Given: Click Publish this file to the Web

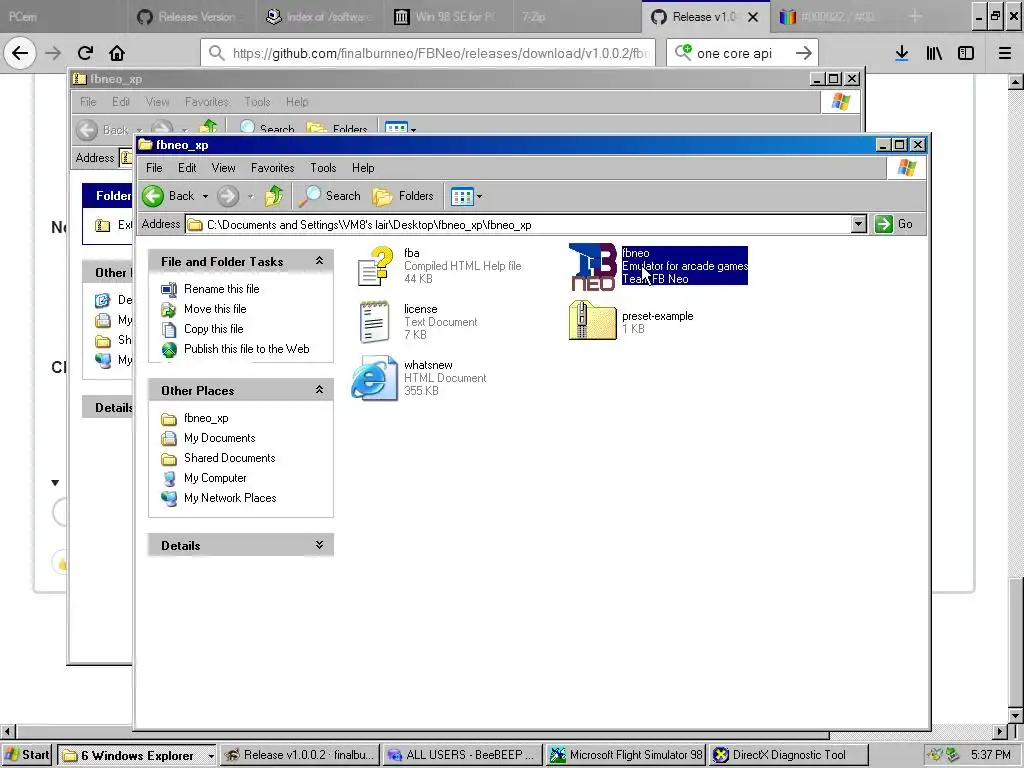Looking at the screenshot, I should (x=246, y=349).
